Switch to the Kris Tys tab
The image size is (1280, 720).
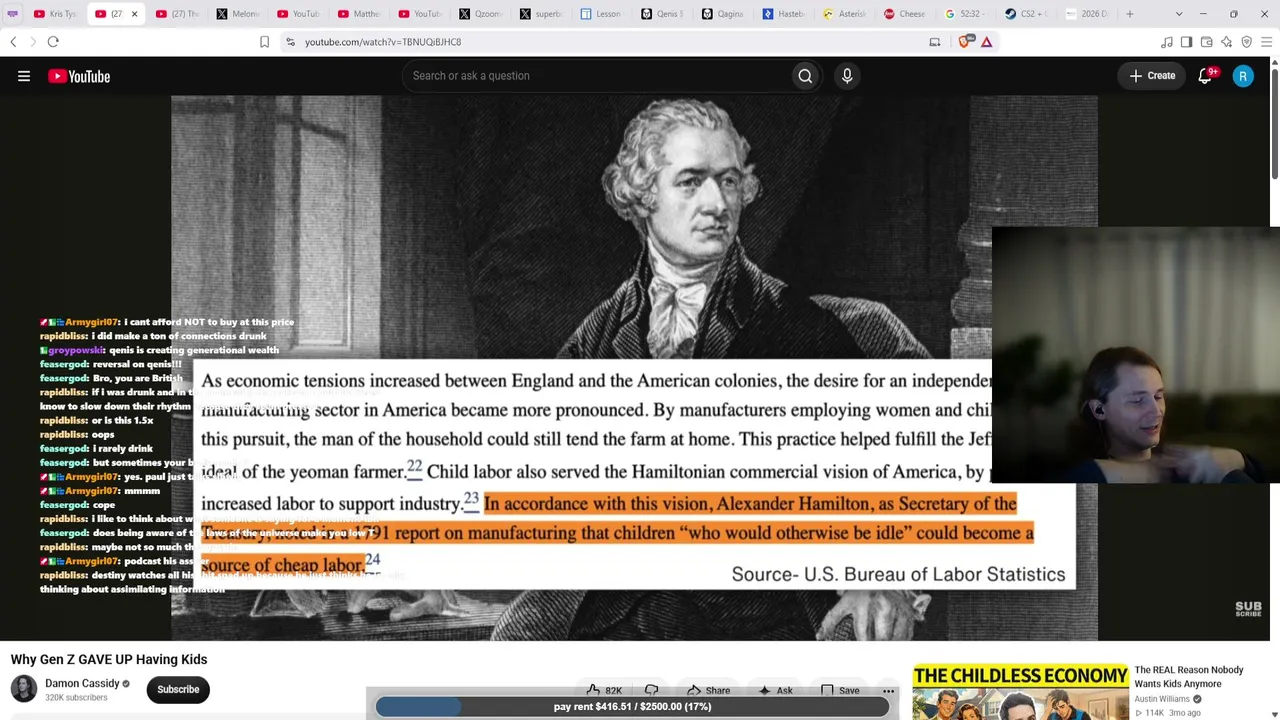point(56,14)
